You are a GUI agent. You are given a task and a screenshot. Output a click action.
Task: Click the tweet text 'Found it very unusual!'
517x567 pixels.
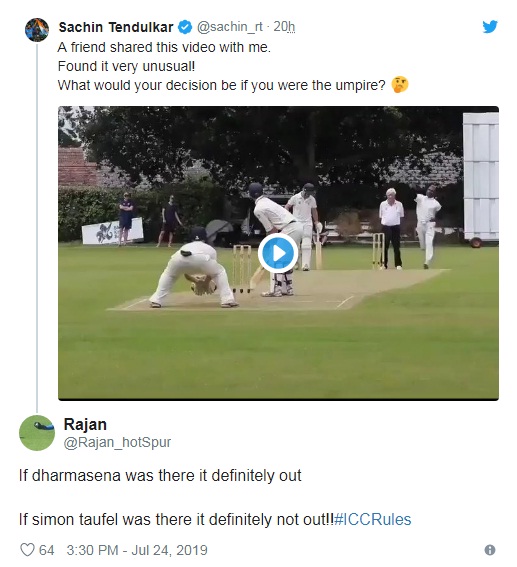click(126, 66)
